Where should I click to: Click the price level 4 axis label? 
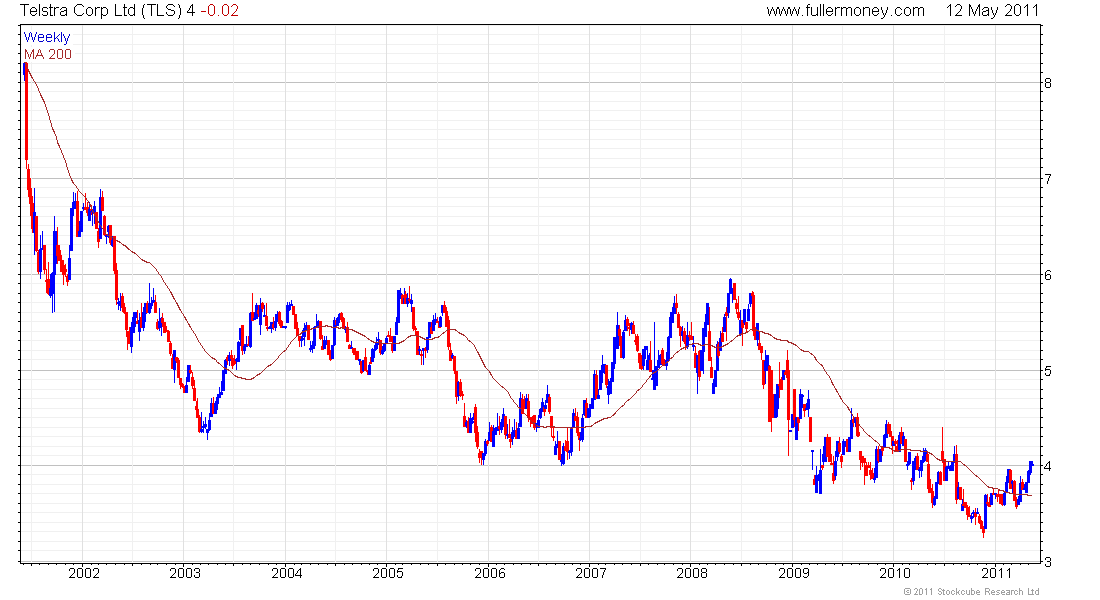coord(1048,466)
